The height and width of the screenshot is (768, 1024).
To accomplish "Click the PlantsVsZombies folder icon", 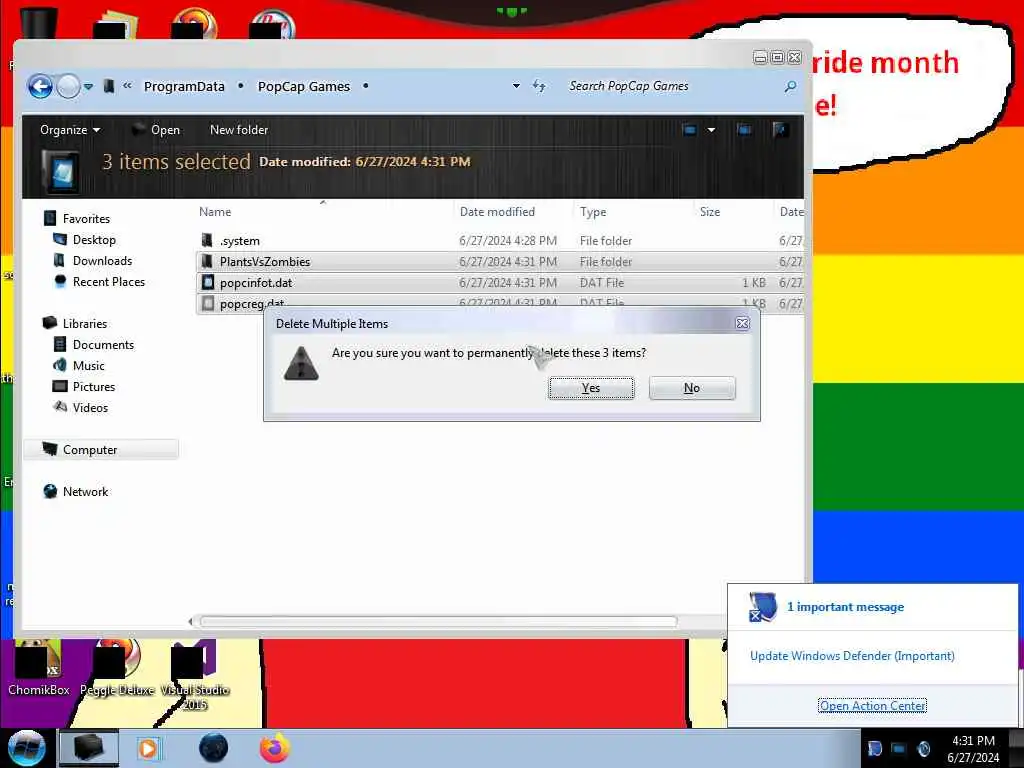I will click(x=208, y=262).
